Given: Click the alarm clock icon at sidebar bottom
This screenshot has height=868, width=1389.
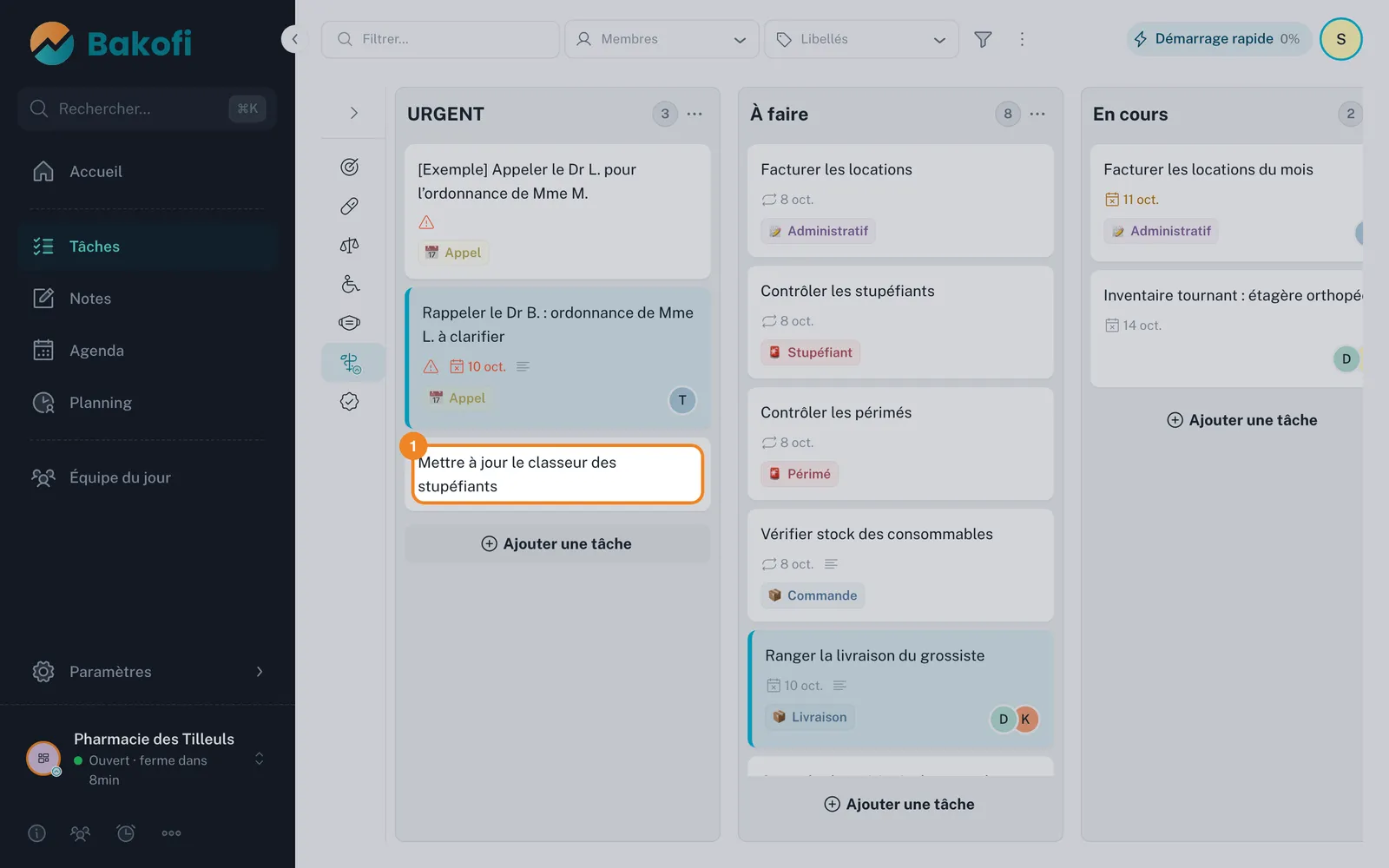Looking at the screenshot, I should [126, 833].
